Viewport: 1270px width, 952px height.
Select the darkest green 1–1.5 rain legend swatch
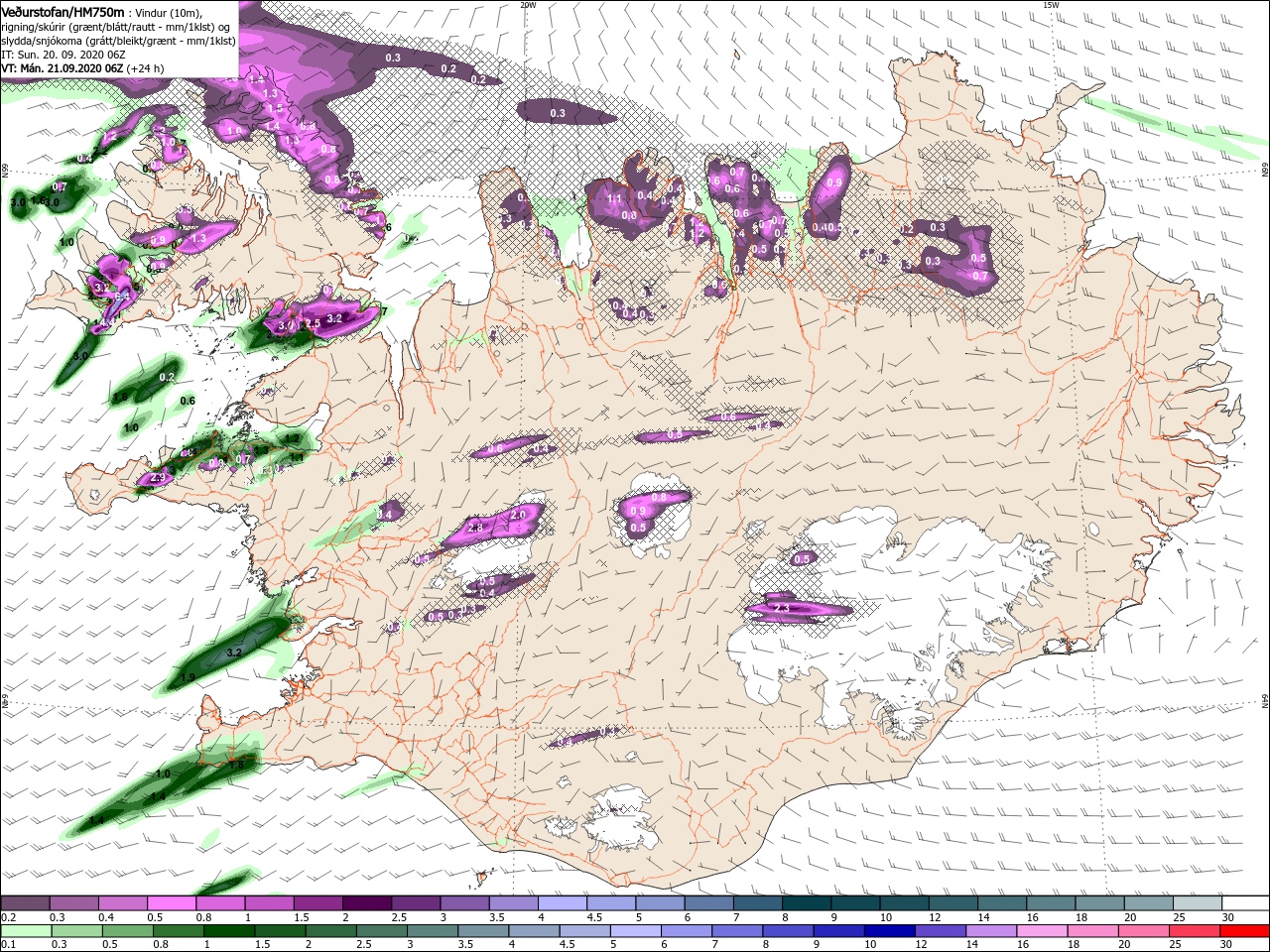pos(228,931)
